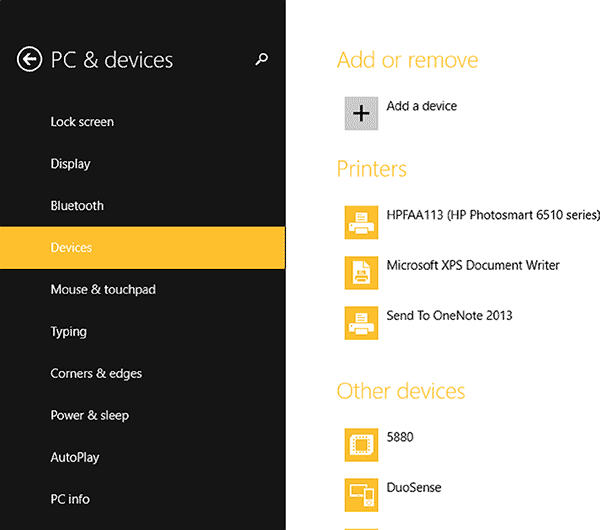Open PC info page
This screenshot has height=530, width=600.
(x=71, y=499)
